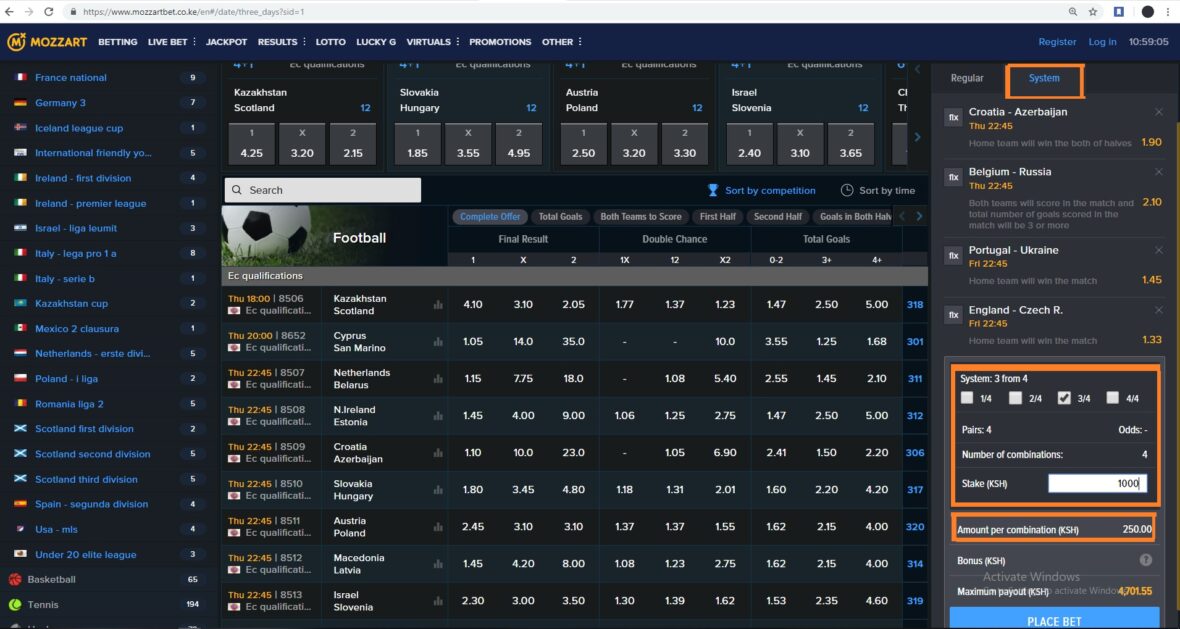This screenshot has width=1180, height=629.
Task: Open the PROMOTIONS page
Action: click(500, 42)
